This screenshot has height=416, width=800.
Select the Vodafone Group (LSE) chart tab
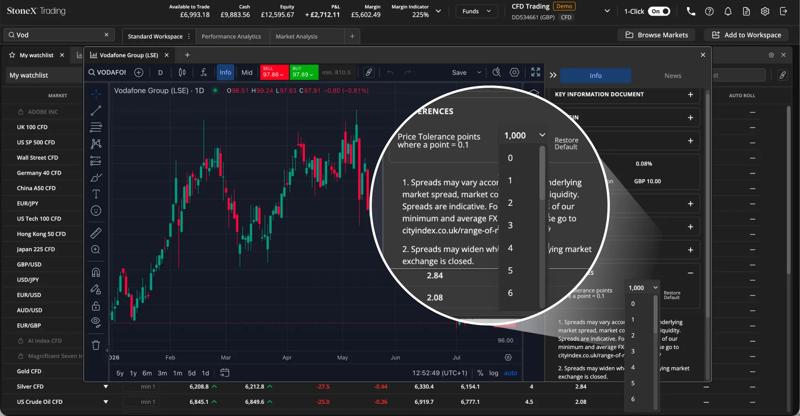point(129,55)
